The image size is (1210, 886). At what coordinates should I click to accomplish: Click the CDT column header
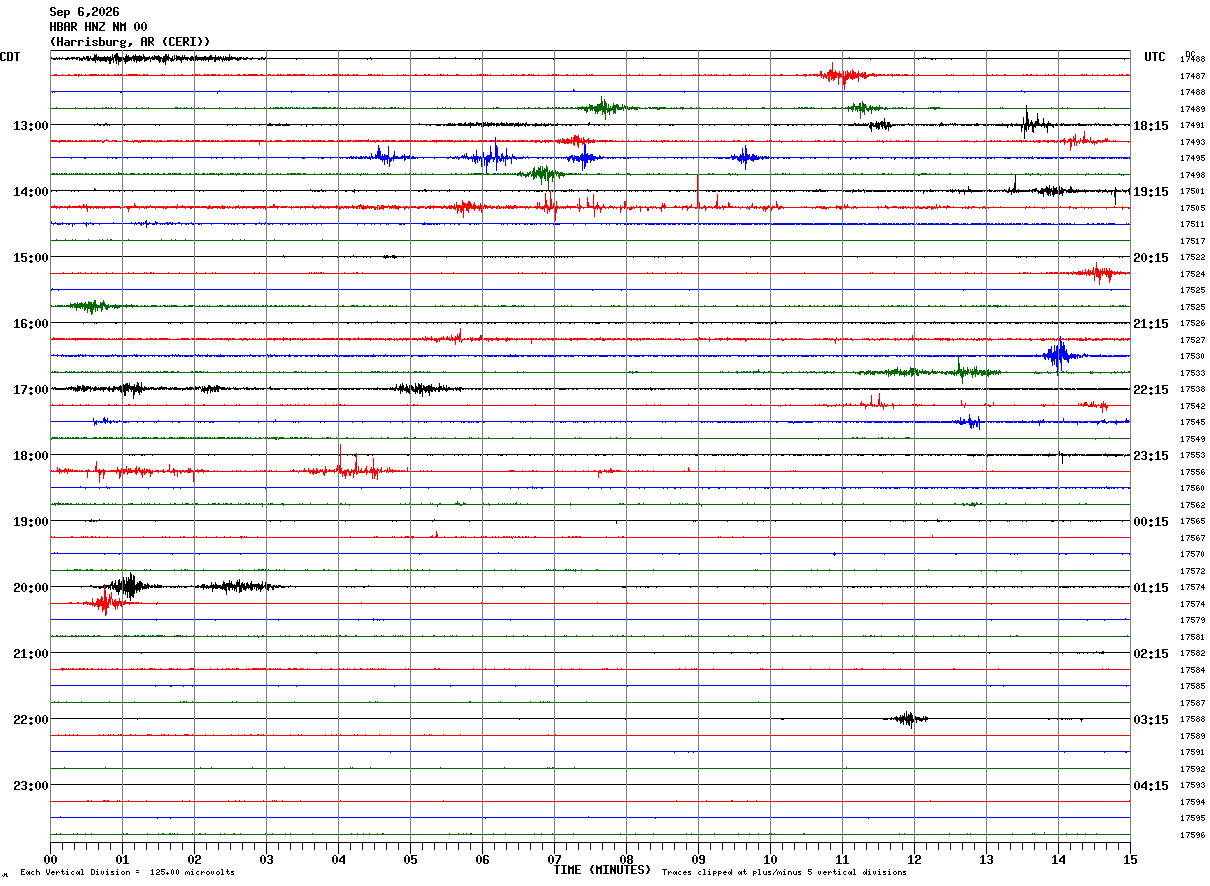(x=11, y=57)
